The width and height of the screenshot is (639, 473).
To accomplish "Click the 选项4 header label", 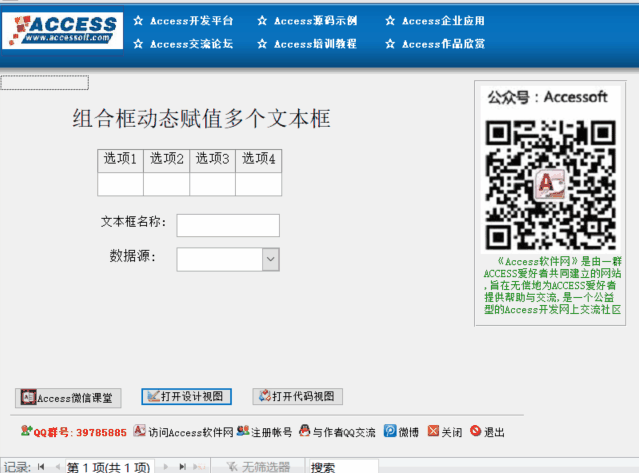I will 259,159.
